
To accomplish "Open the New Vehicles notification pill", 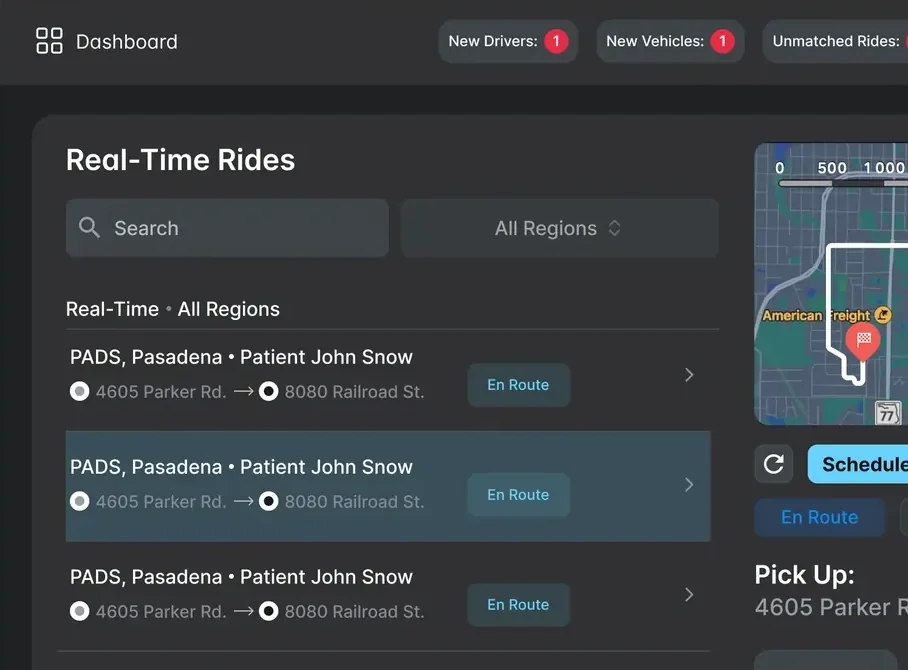I will [670, 41].
